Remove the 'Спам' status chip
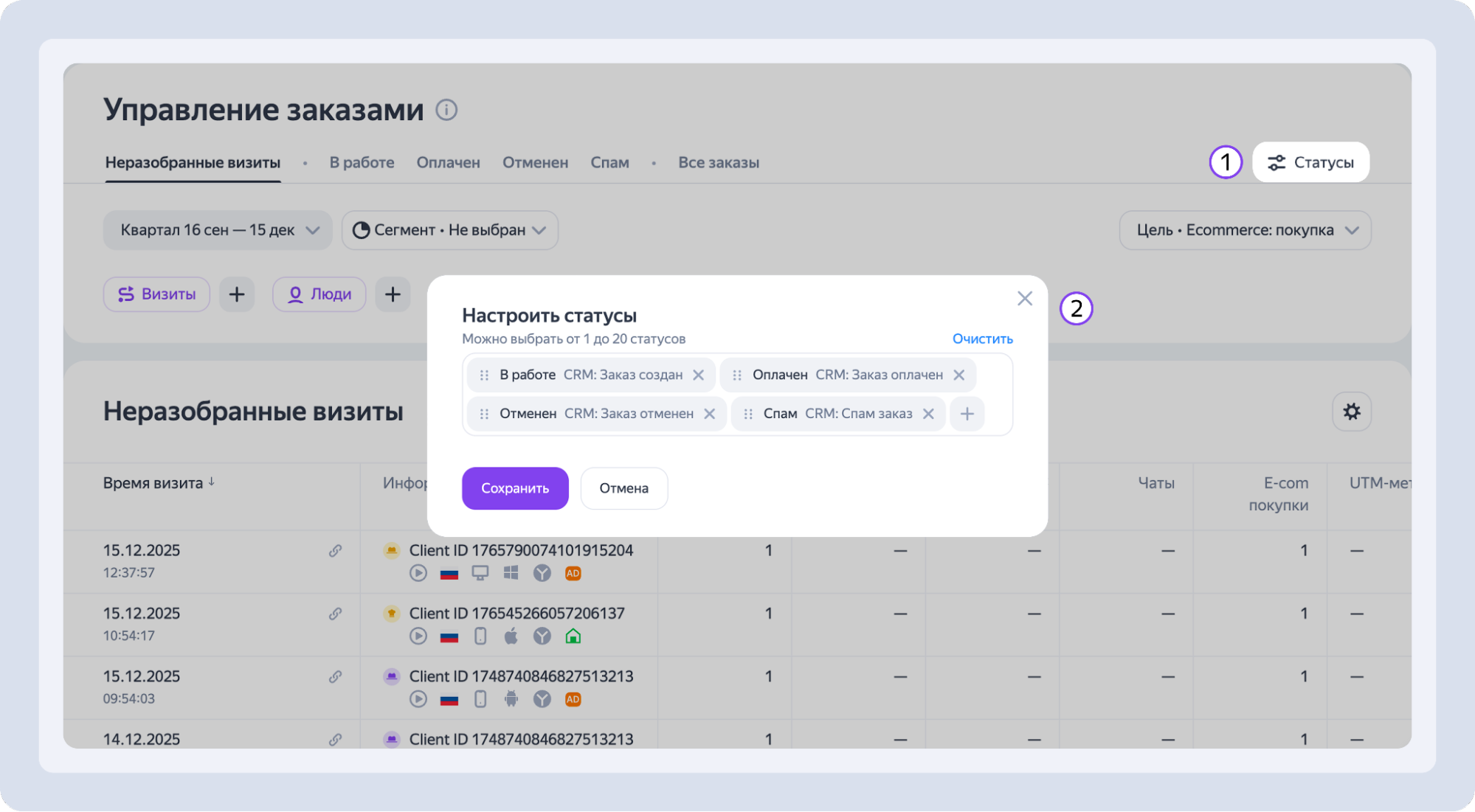The image size is (1475, 812). click(928, 414)
